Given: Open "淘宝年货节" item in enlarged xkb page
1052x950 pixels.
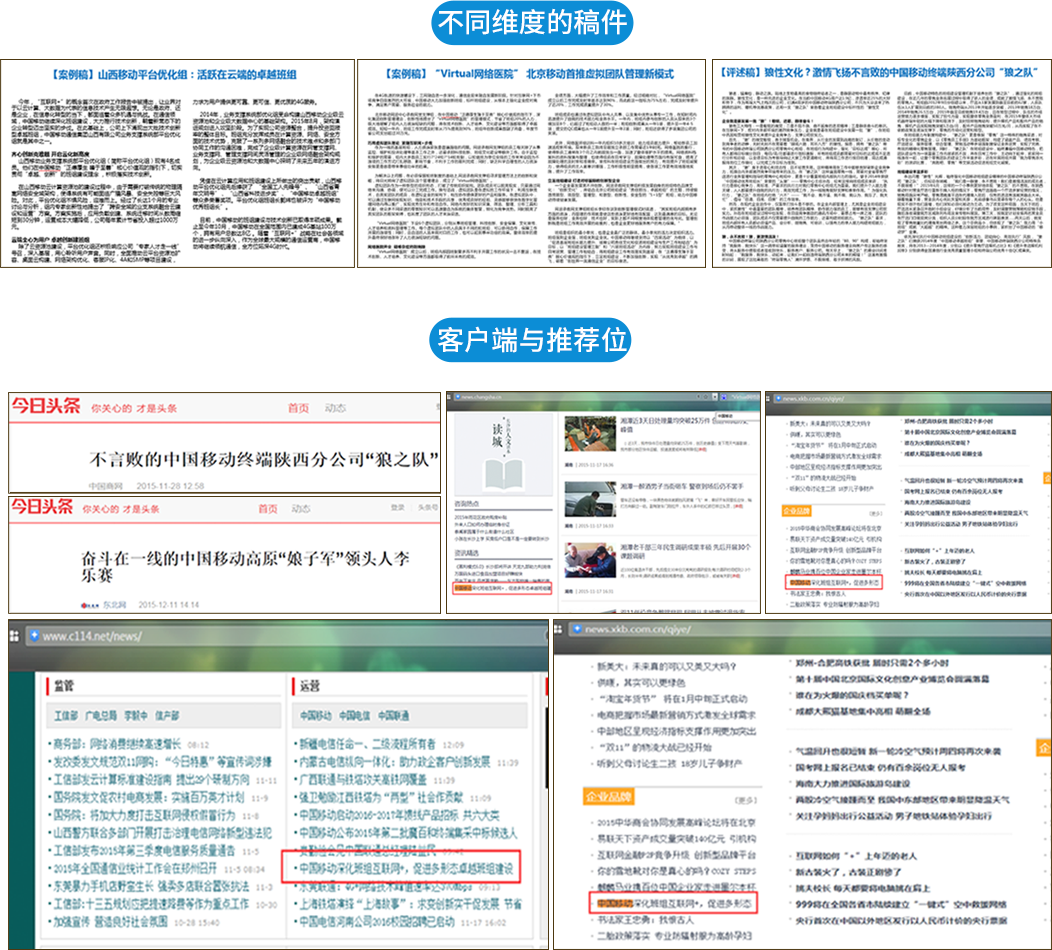Looking at the screenshot, I should pyautogui.click(x=672, y=699).
